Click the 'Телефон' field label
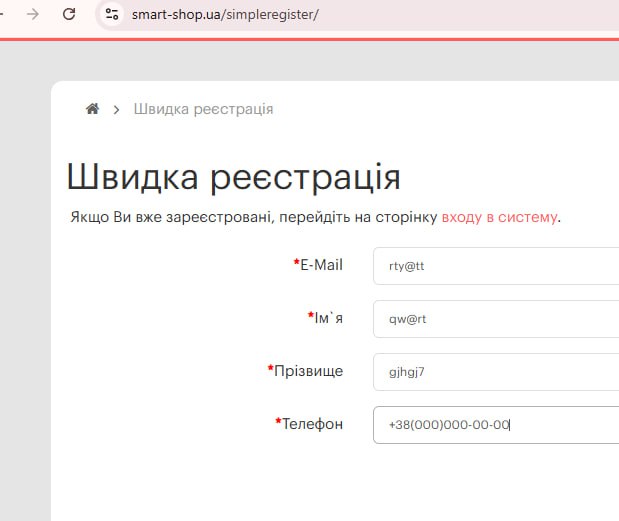The image size is (619, 521). [312, 424]
